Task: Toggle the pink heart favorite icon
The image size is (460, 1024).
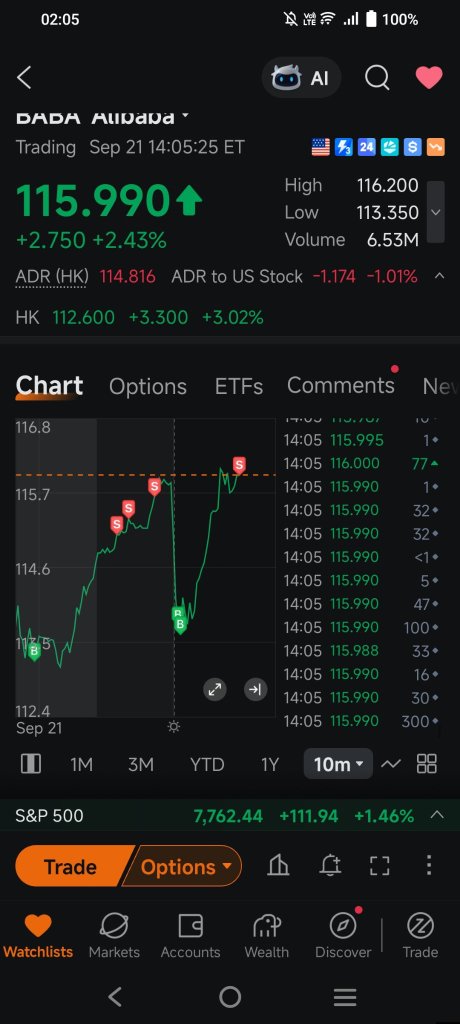Action: point(429,78)
